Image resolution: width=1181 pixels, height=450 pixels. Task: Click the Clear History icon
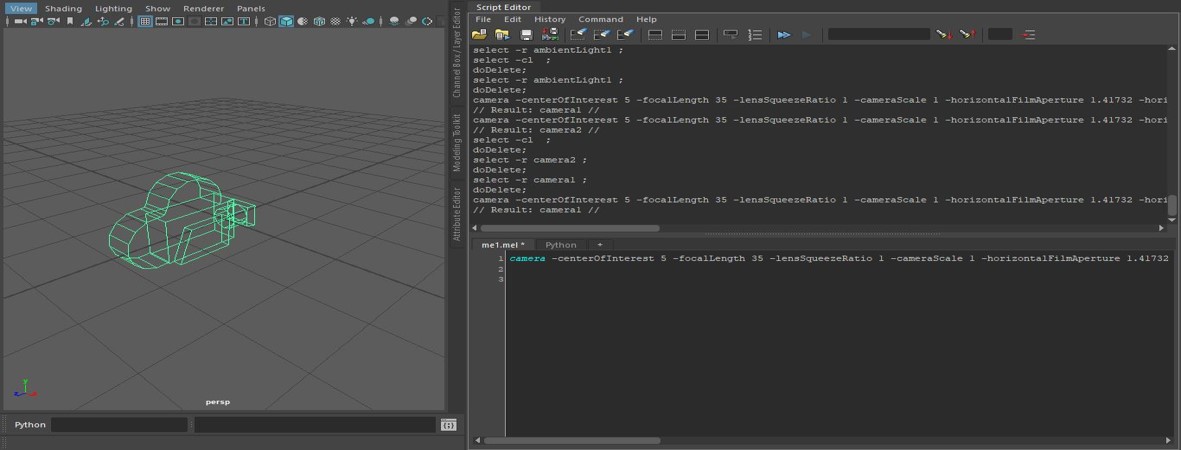[x=577, y=35]
